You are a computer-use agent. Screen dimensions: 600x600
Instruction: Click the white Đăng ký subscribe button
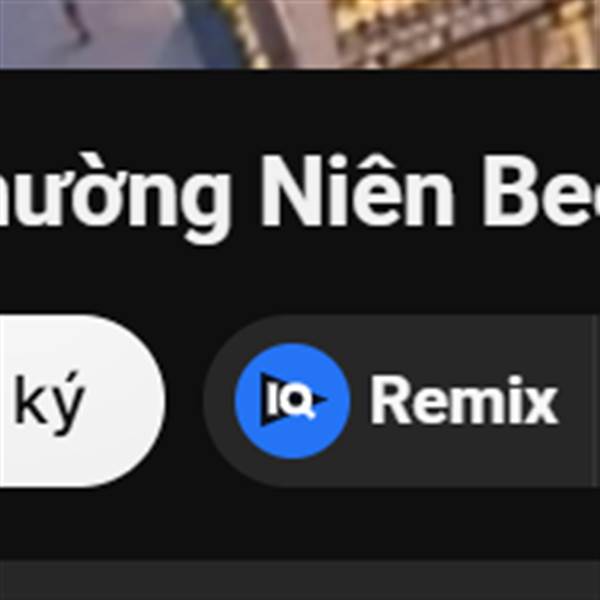82,401
